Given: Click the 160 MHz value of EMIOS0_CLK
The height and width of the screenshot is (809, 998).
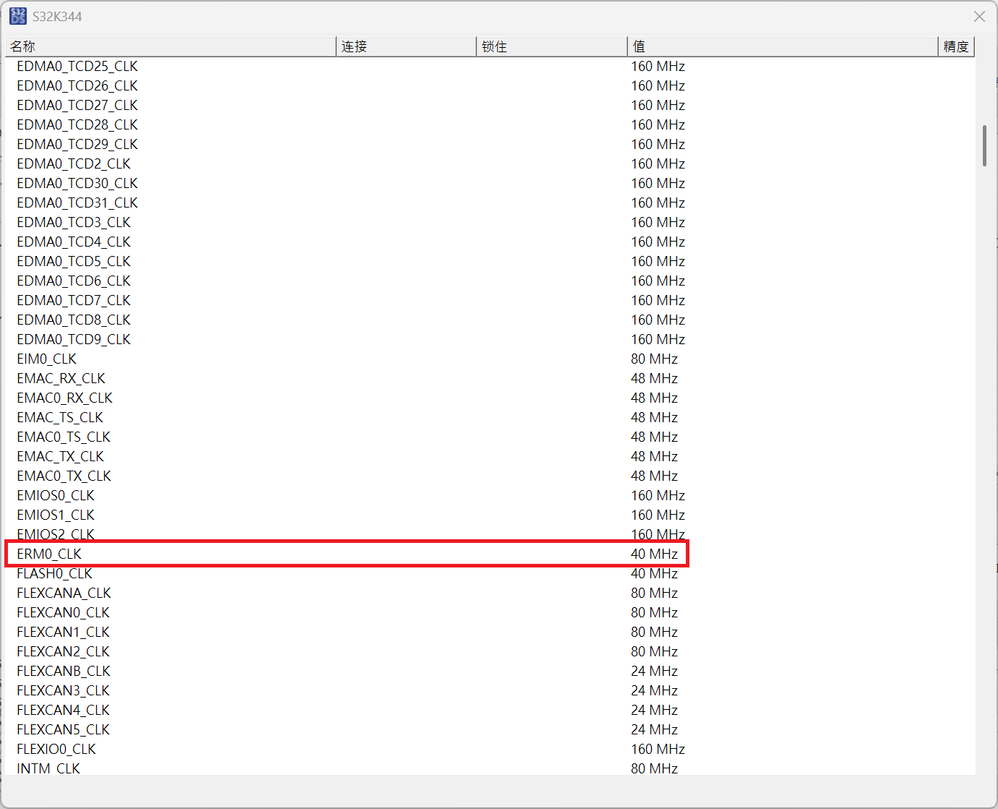Looking at the screenshot, I should [x=658, y=496].
